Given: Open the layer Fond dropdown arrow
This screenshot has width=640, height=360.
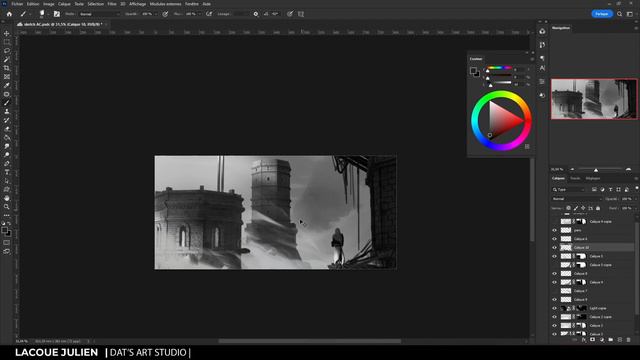Looking at the screenshot, I should point(636,208).
